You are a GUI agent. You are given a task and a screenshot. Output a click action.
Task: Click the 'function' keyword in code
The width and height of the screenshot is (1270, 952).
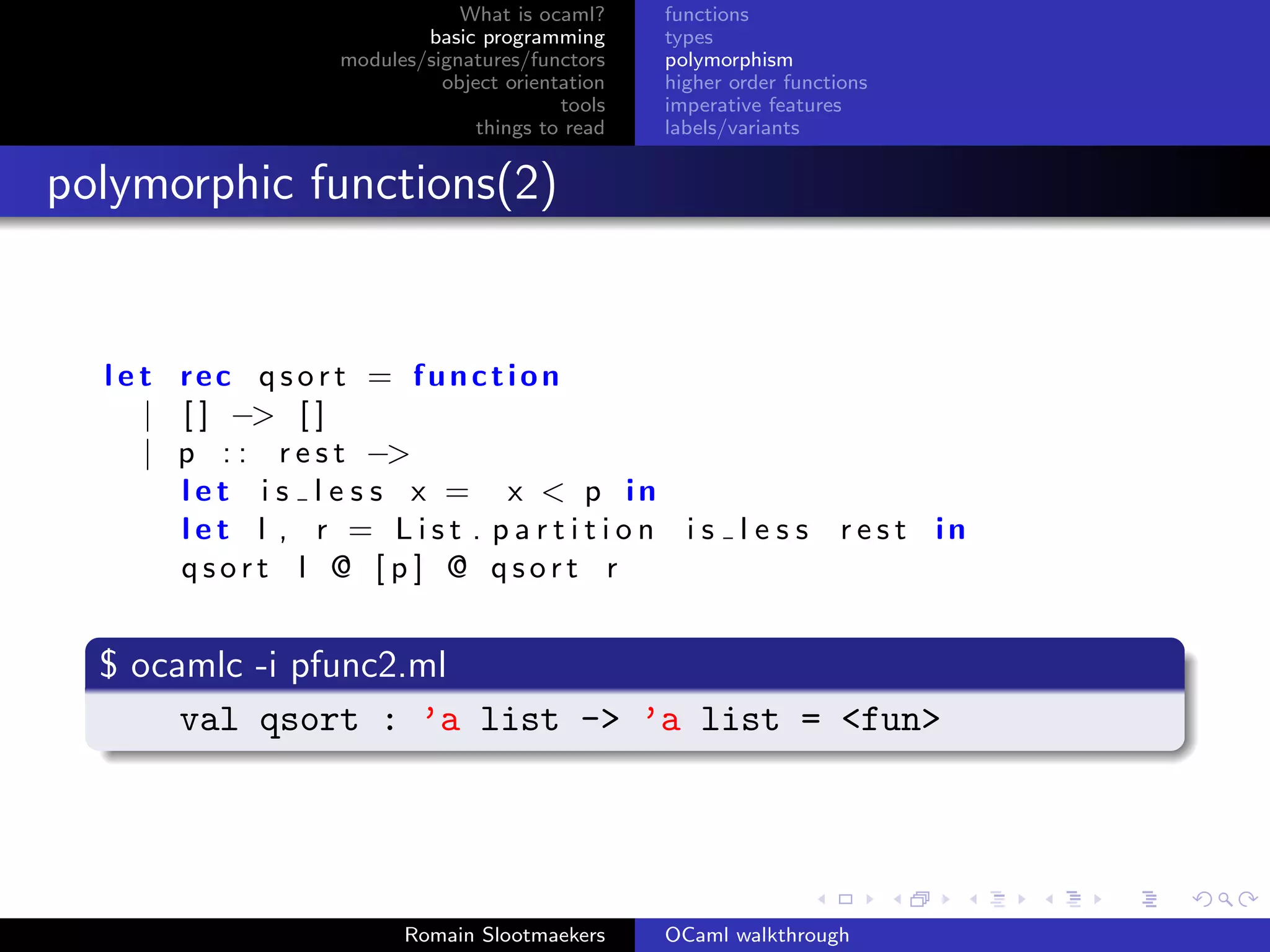click(x=486, y=376)
